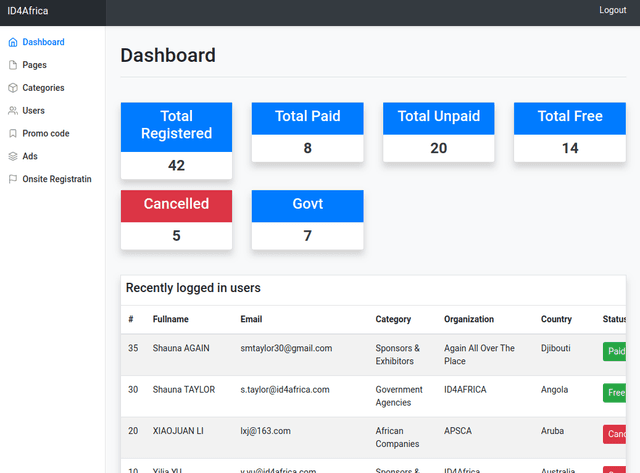Open the Total Unpaid card
The height and width of the screenshot is (473, 640).
click(x=438, y=131)
